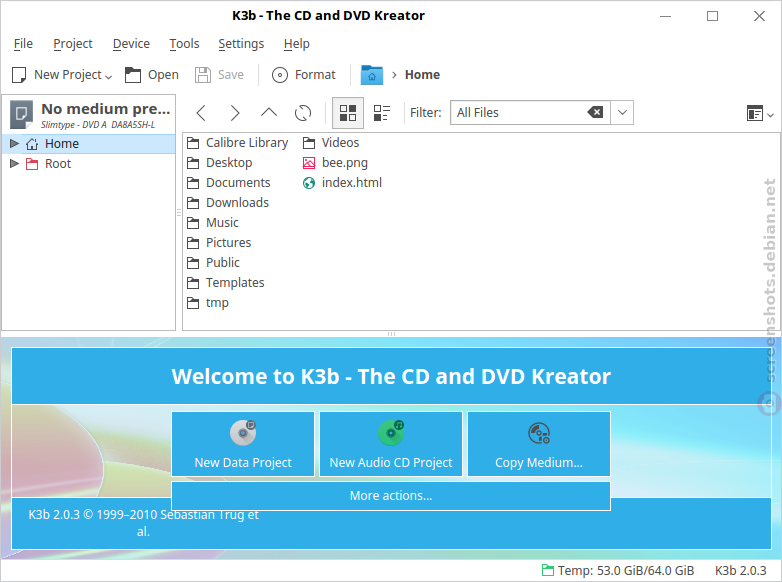Select the Documents folder

point(228,183)
